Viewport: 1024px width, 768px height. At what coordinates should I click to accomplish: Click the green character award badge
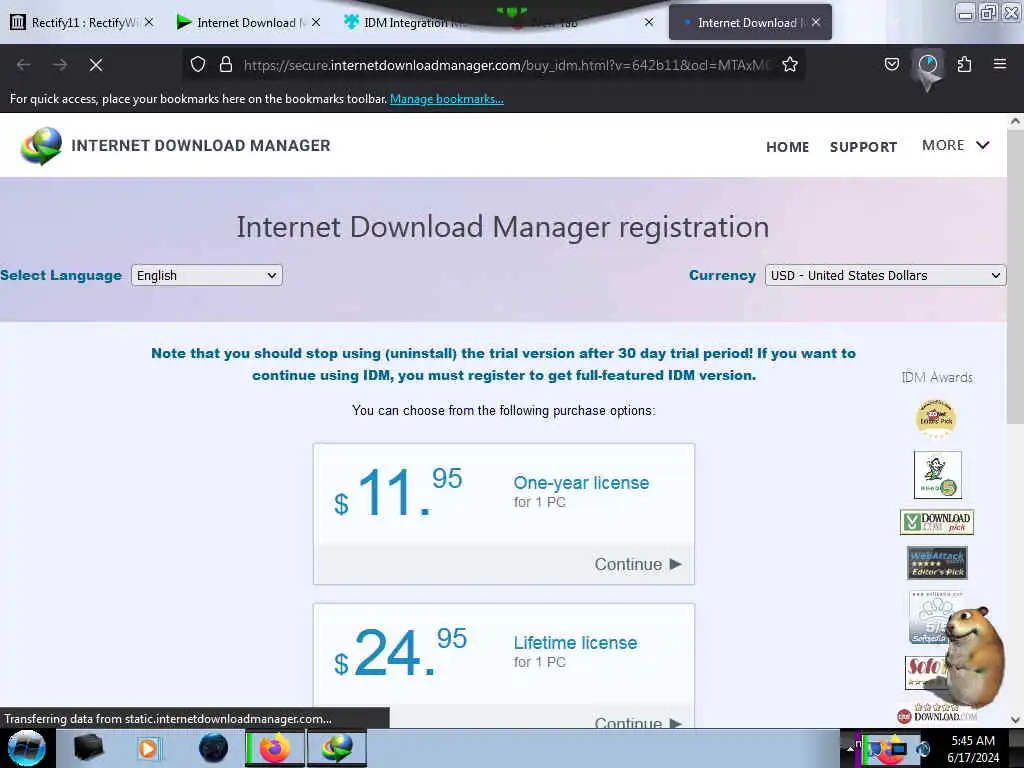[937, 475]
